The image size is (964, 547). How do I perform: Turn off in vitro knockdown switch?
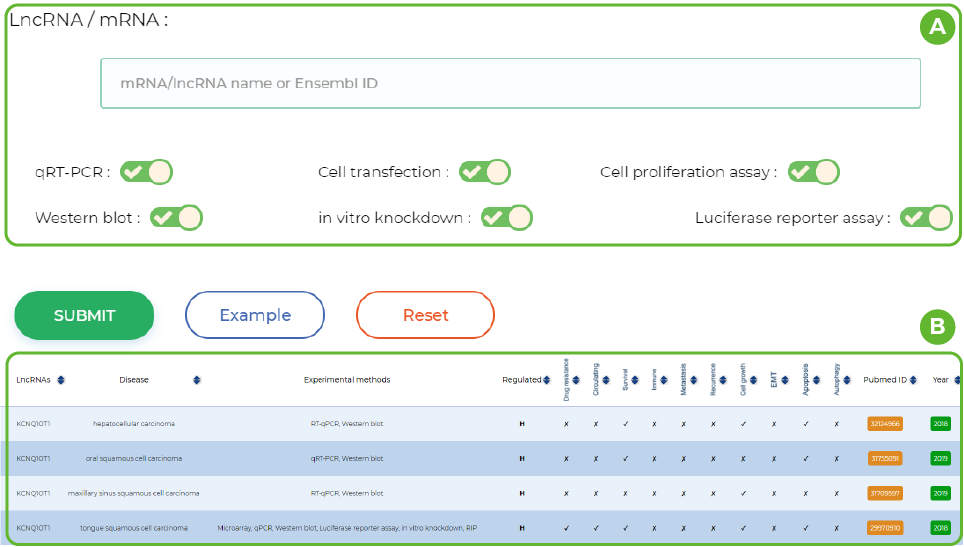pyautogui.click(x=506, y=217)
